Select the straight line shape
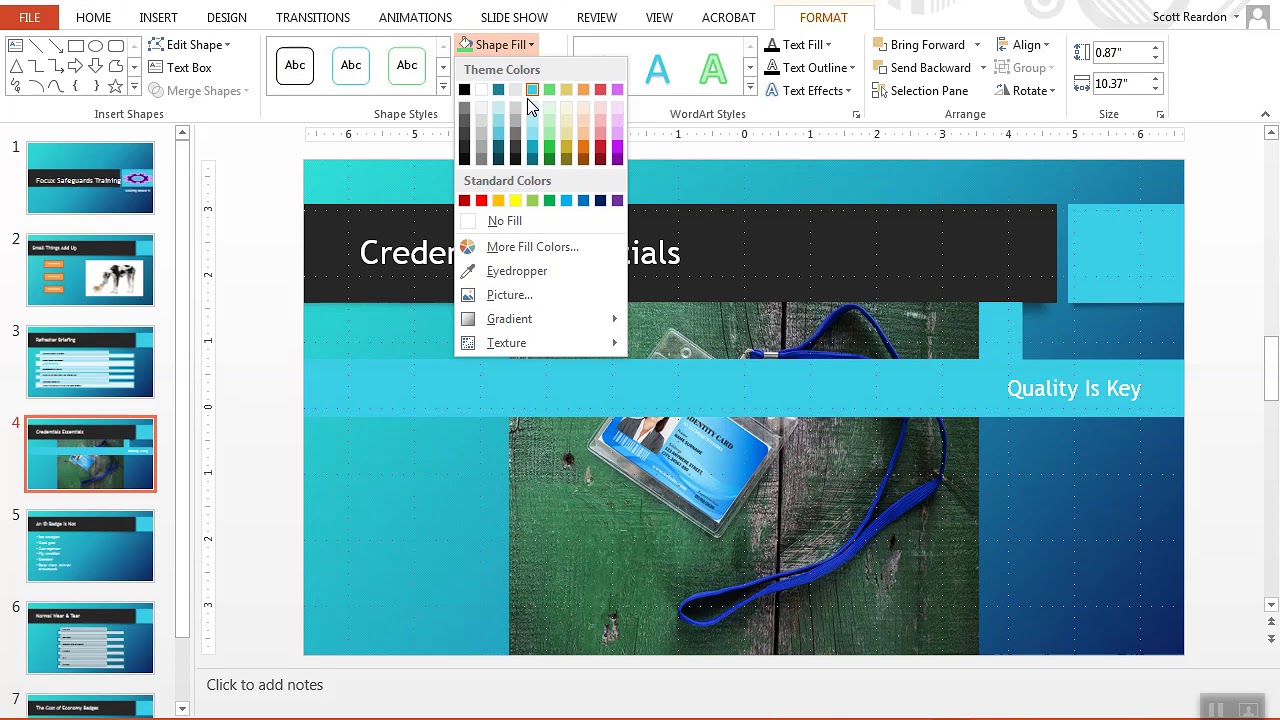Viewport: 1280px width, 720px height. pyautogui.click(x=36, y=46)
